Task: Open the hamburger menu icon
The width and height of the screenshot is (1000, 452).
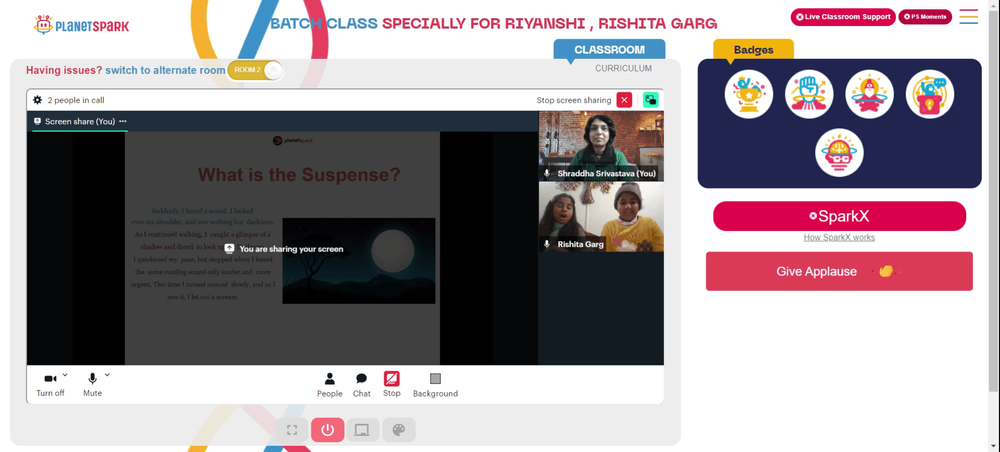Action: pos(968,17)
